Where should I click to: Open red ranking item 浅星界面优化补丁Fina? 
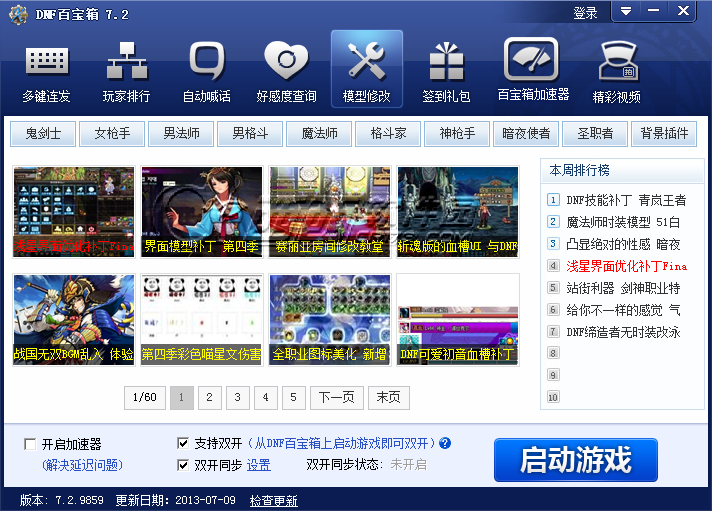(x=626, y=266)
